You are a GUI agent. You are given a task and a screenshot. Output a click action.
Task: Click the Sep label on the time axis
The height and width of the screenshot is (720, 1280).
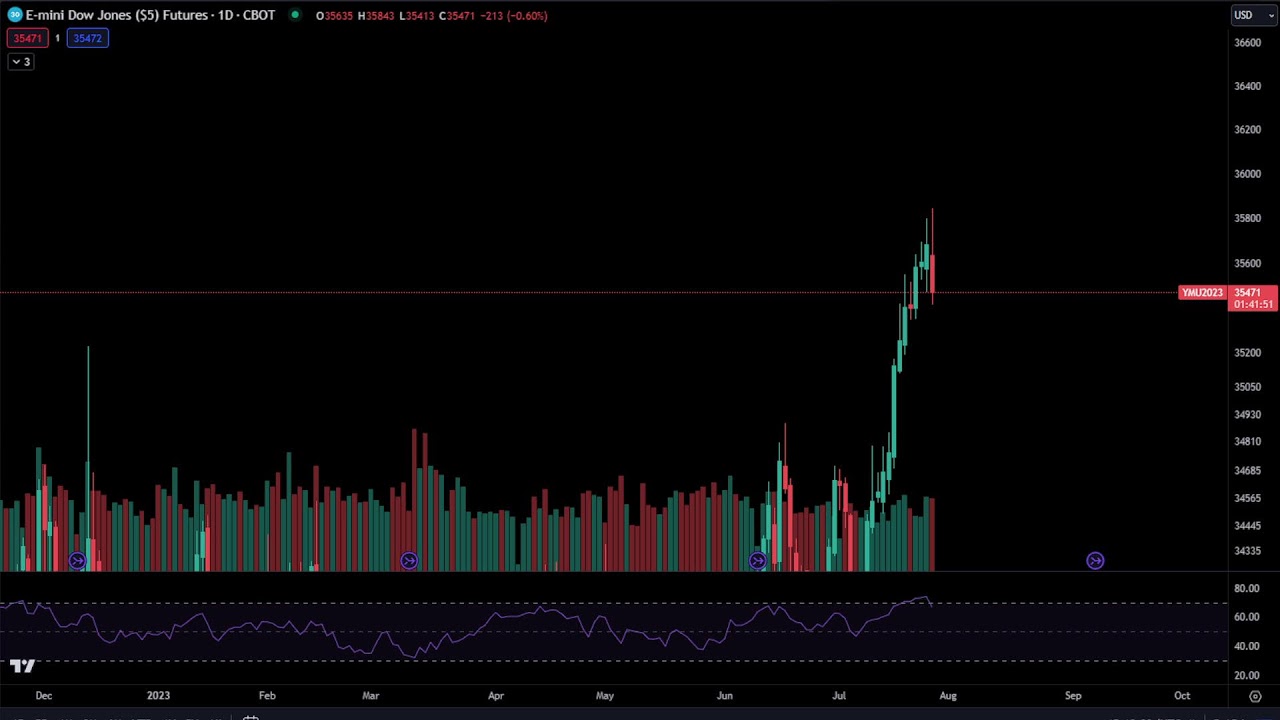(x=1073, y=695)
